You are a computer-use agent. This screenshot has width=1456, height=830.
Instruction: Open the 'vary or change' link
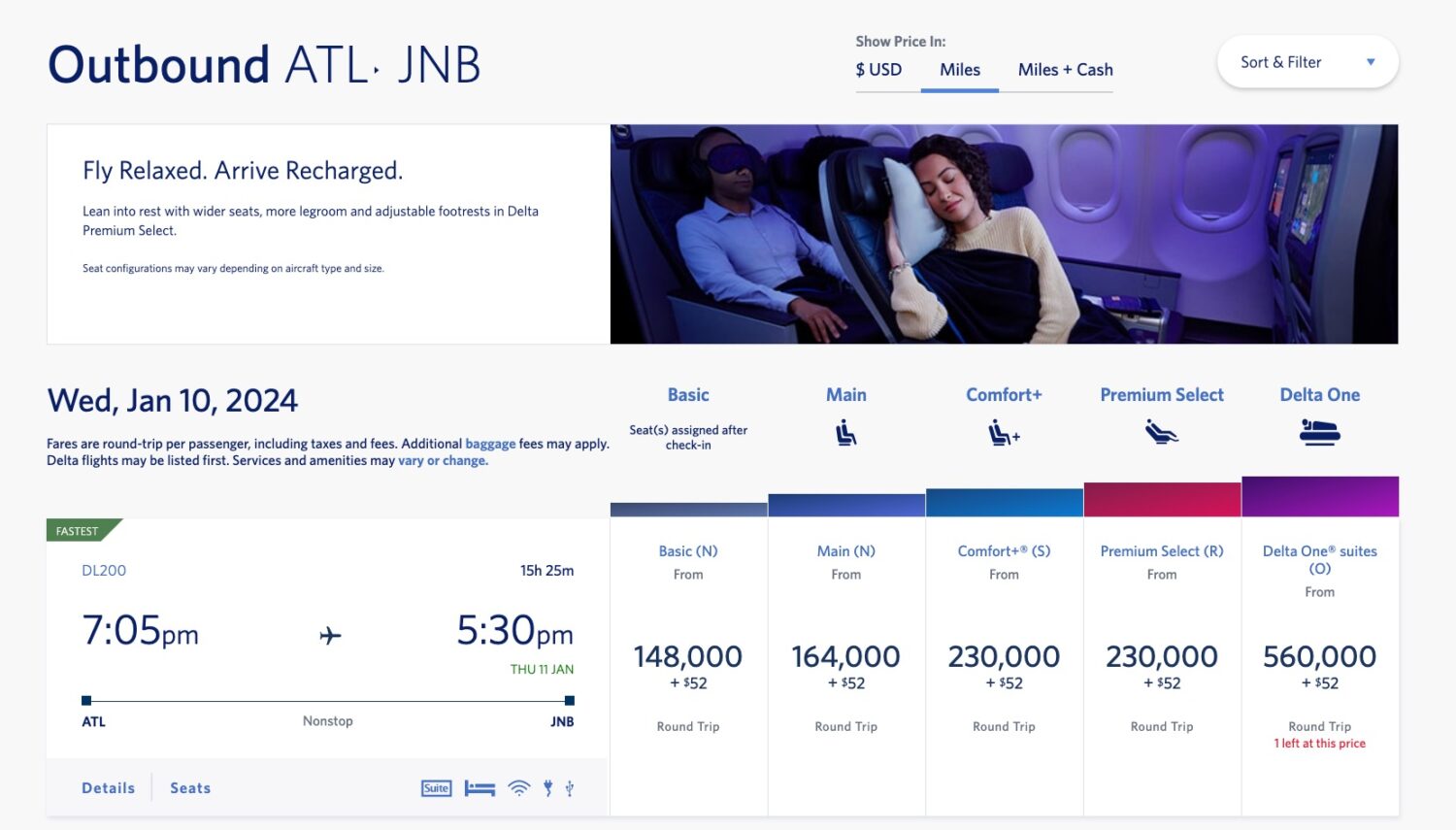[443, 459]
